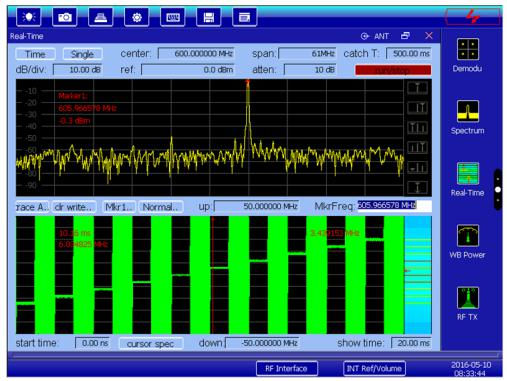Screen dimensions: 507x381
Task: Click the topmost single-marker peak icon
Action: pos(417,88)
